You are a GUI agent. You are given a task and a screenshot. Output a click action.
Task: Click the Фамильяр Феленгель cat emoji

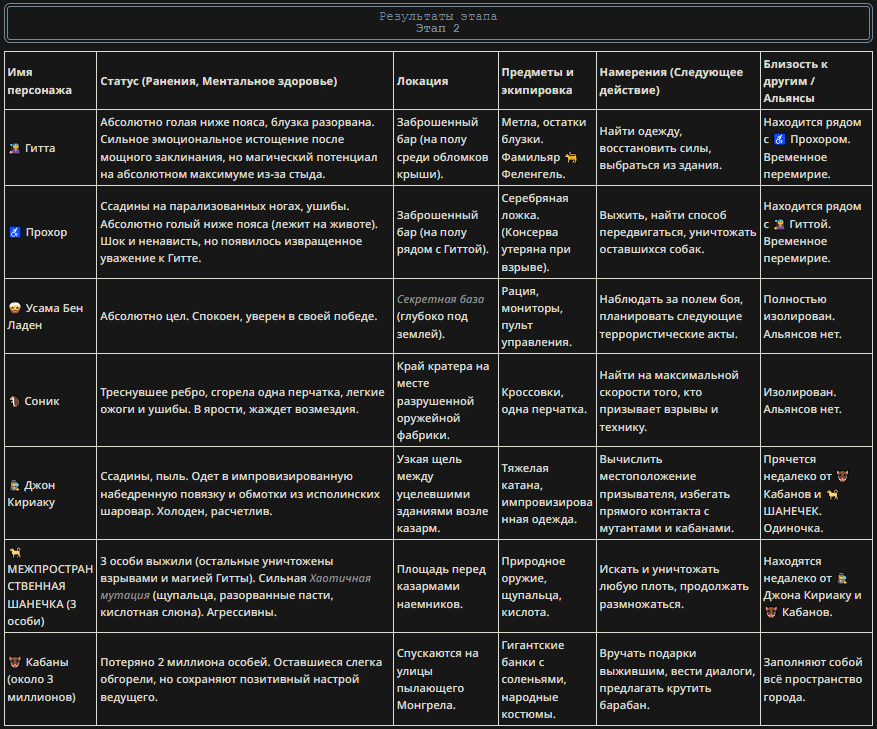[570, 157]
